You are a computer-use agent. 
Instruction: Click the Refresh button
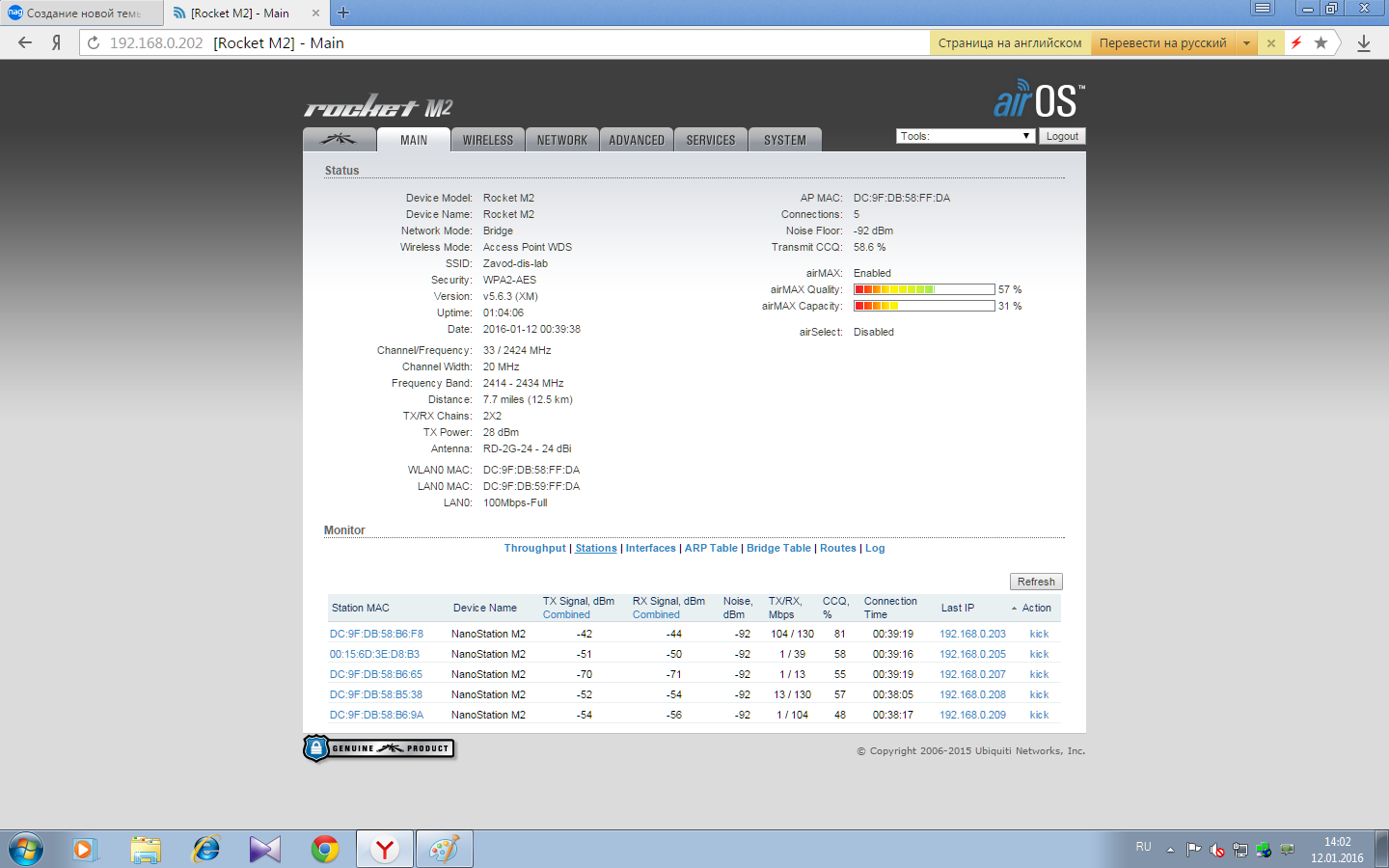pyautogui.click(x=1036, y=582)
